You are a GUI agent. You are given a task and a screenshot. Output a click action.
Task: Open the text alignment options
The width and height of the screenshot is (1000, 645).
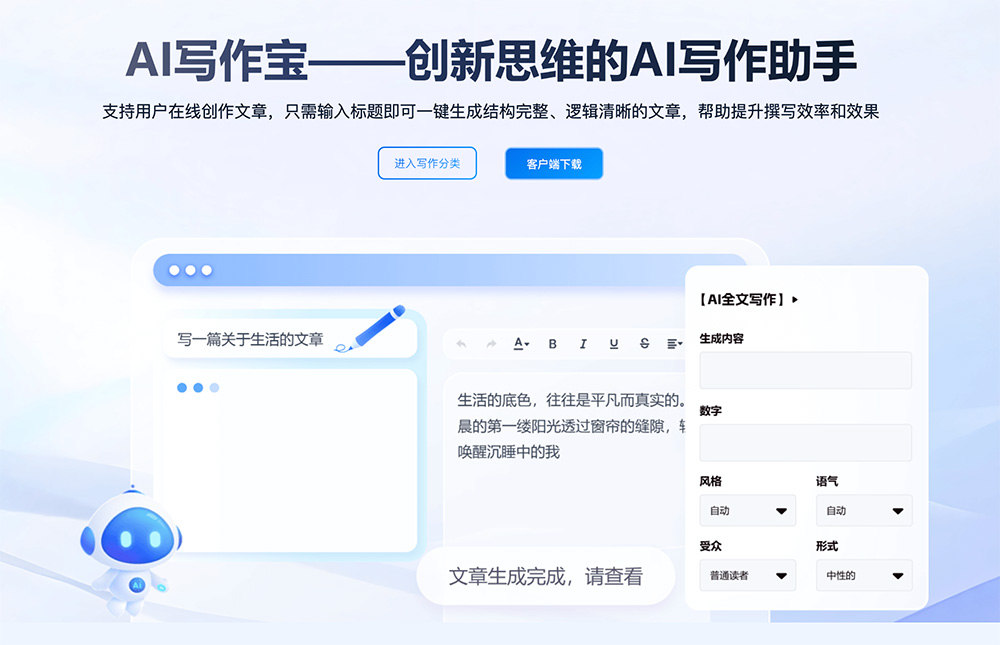(x=671, y=343)
